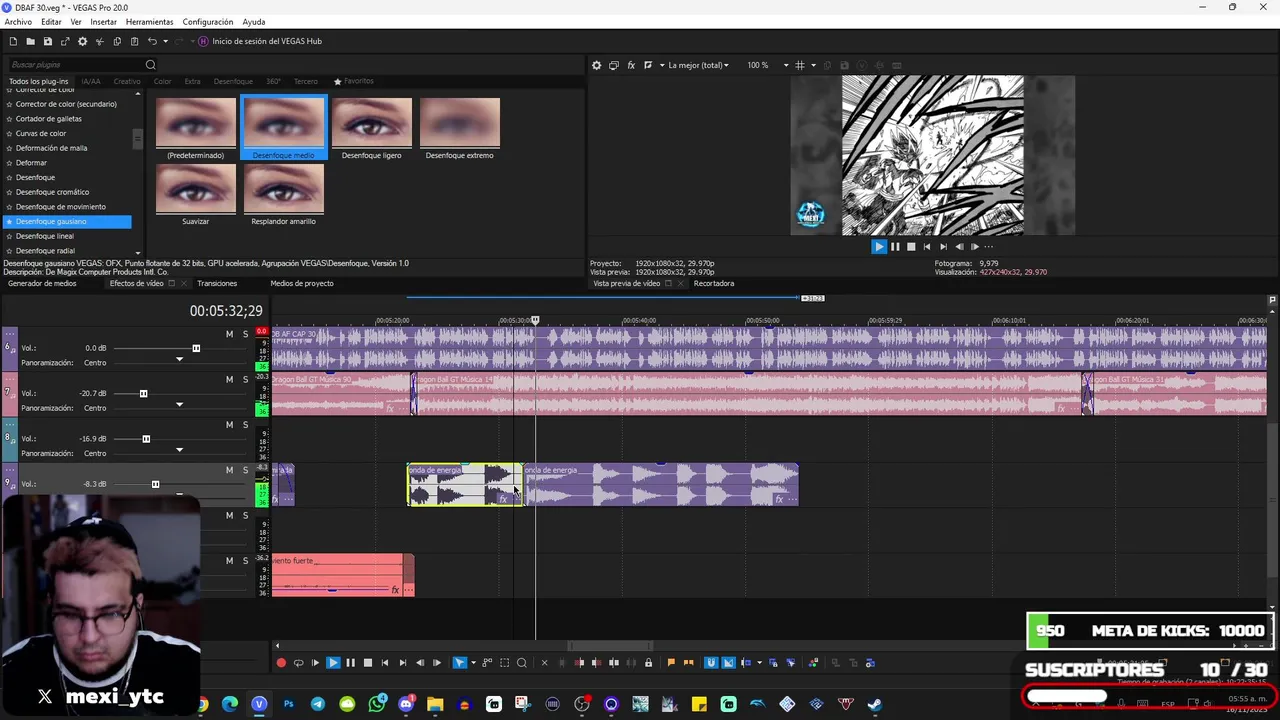
Task: Open preview zoom 100 % dropdown
Action: 768,65
